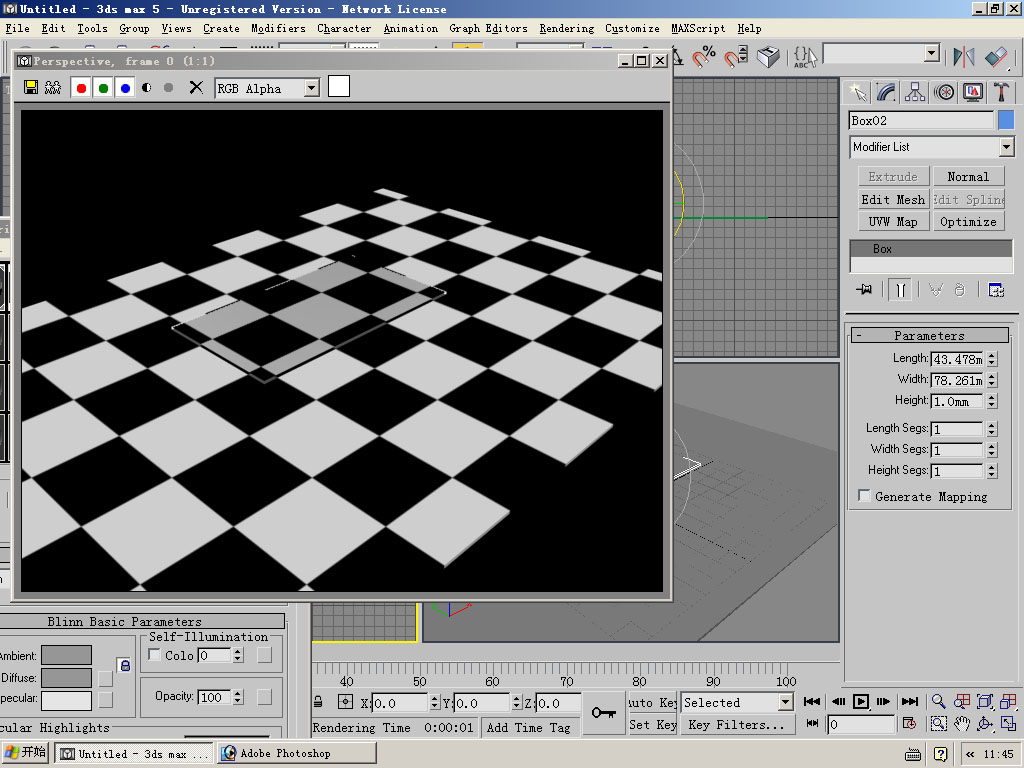
Task: Save the rendered bitmap via floppy icon
Action: pyautogui.click(x=31, y=88)
